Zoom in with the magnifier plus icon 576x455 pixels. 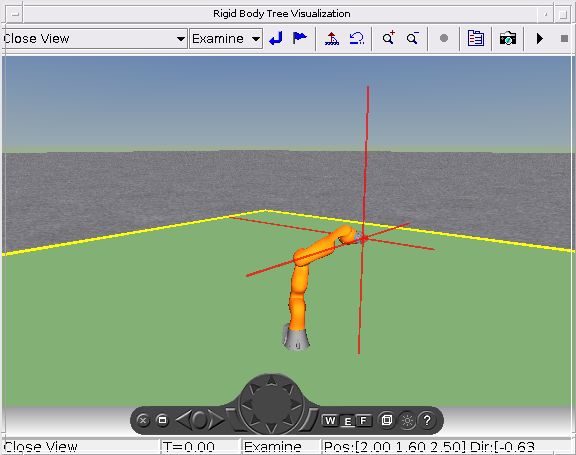tap(388, 38)
